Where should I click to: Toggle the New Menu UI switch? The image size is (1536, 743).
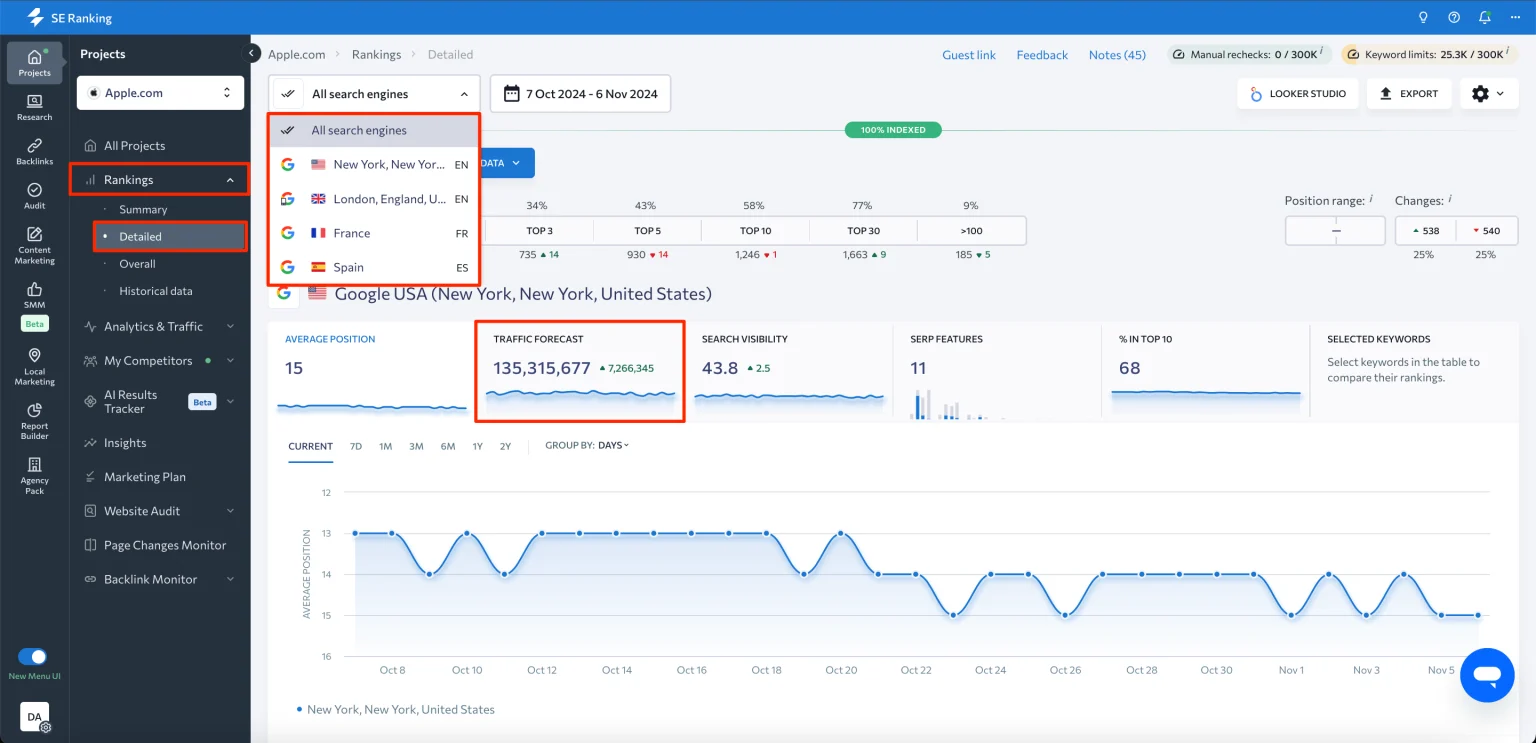click(x=33, y=657)
